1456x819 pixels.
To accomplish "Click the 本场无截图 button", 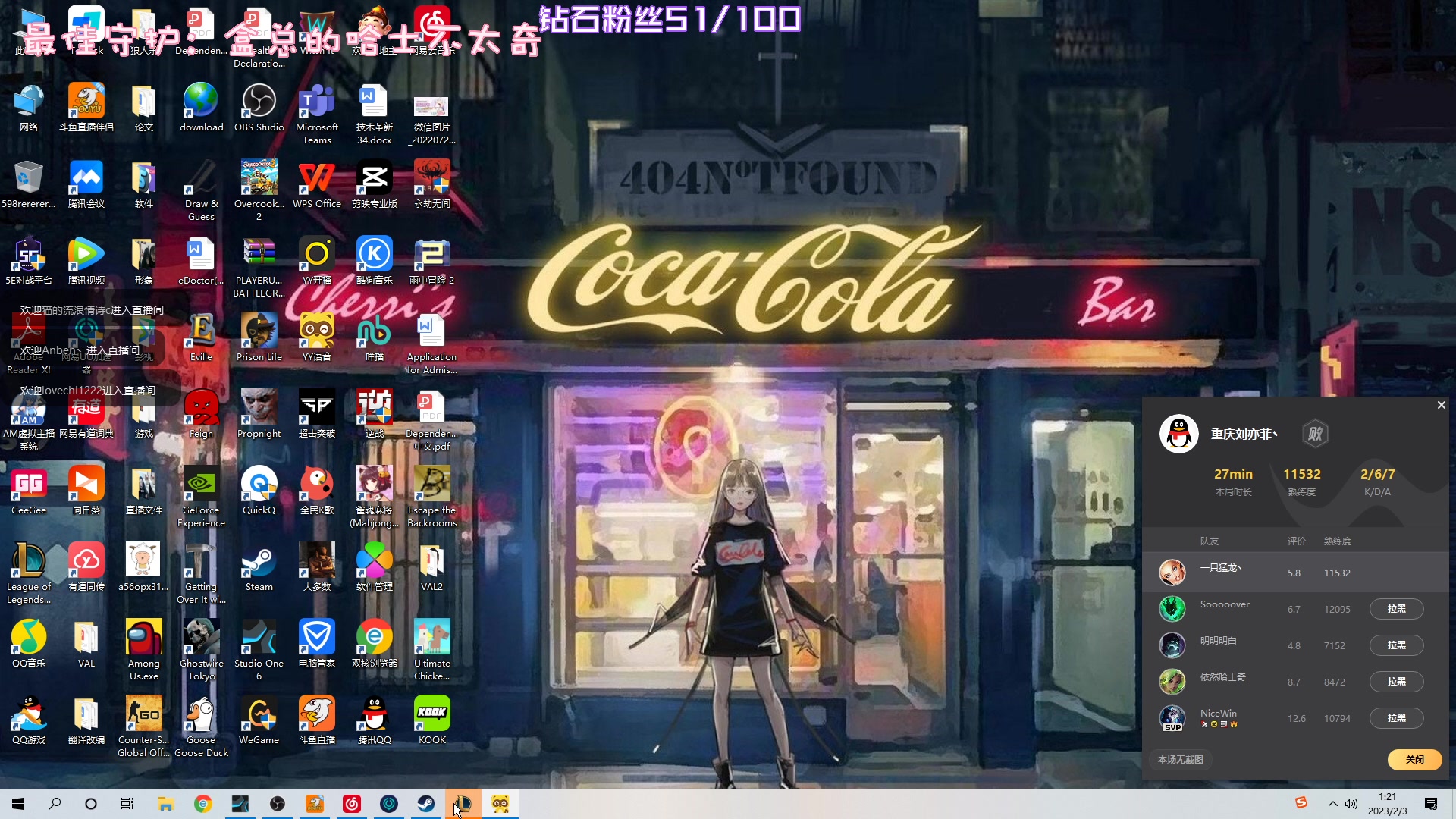I will (1180, 759).
